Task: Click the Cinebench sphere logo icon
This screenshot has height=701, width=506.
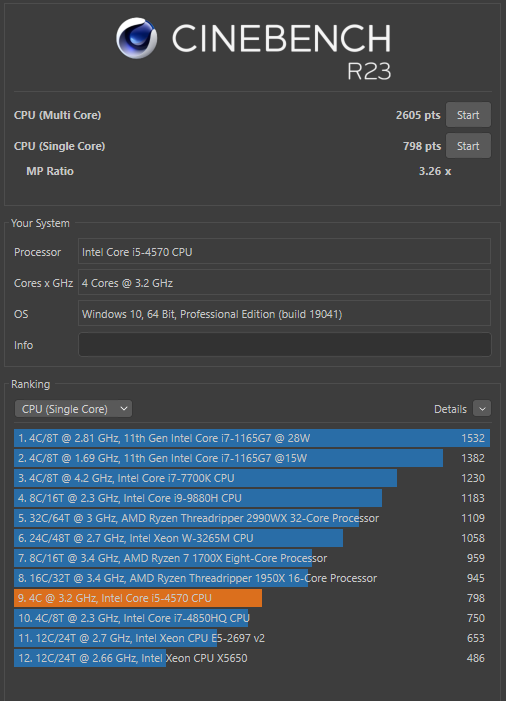Action: (x=136, y=38)
